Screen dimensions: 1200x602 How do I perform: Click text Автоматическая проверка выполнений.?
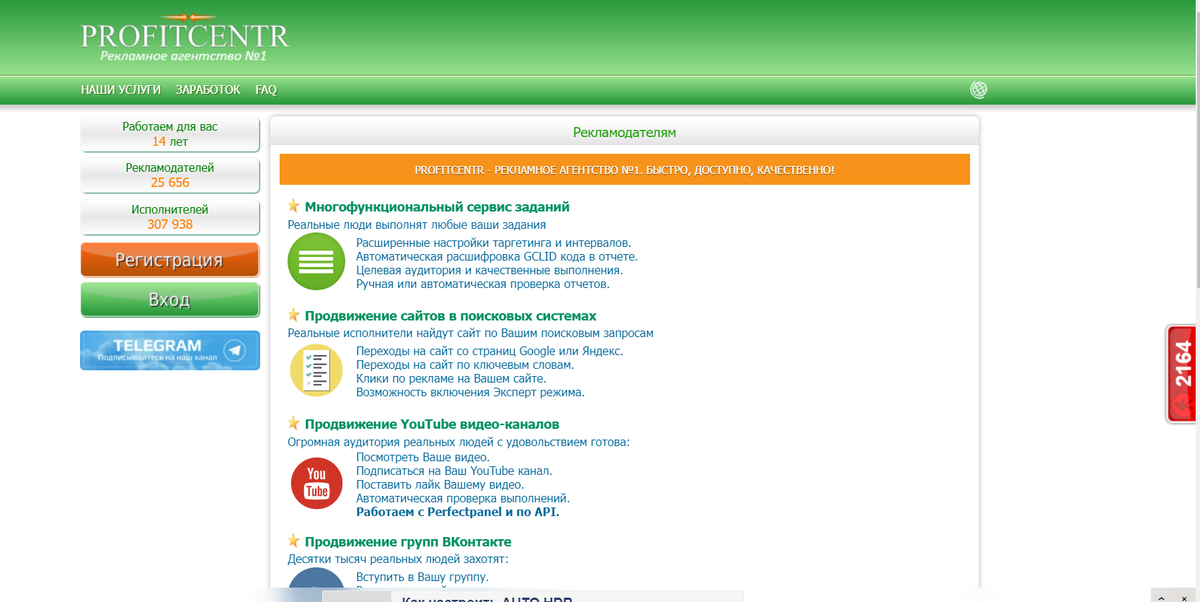[463, 498]
